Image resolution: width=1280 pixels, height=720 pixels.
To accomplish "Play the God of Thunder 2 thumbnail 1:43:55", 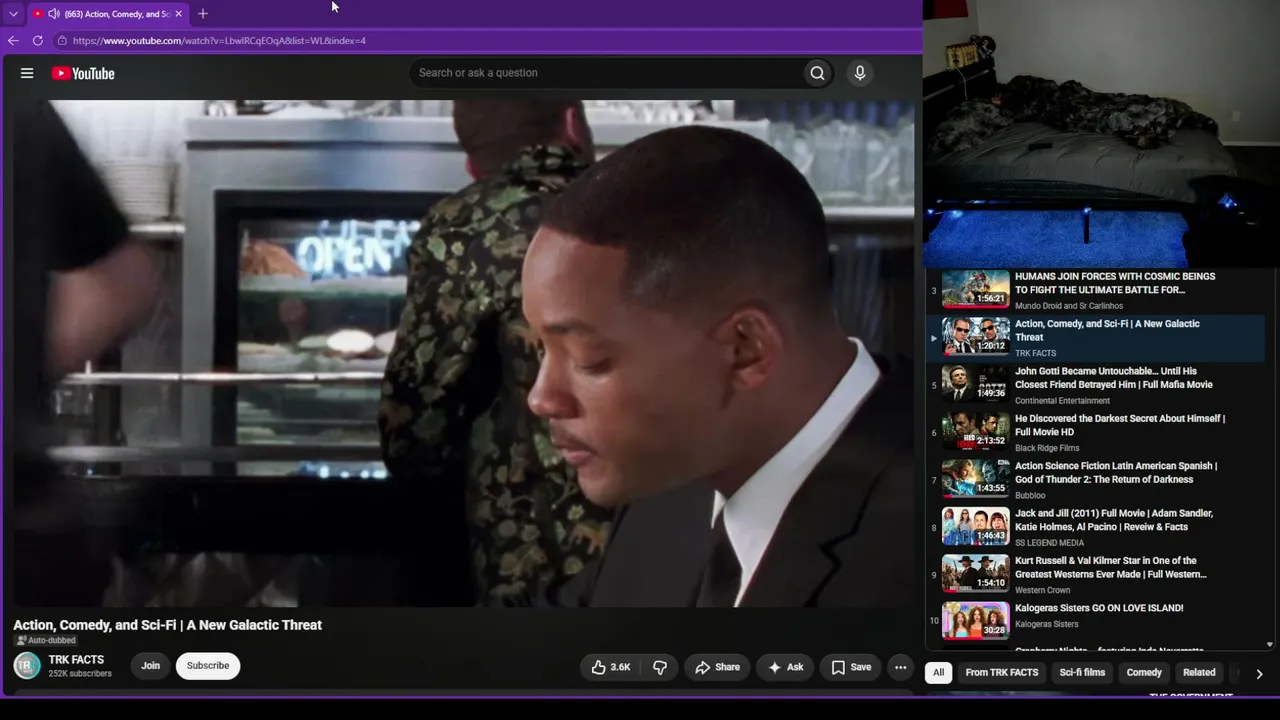I will [976, 479].
